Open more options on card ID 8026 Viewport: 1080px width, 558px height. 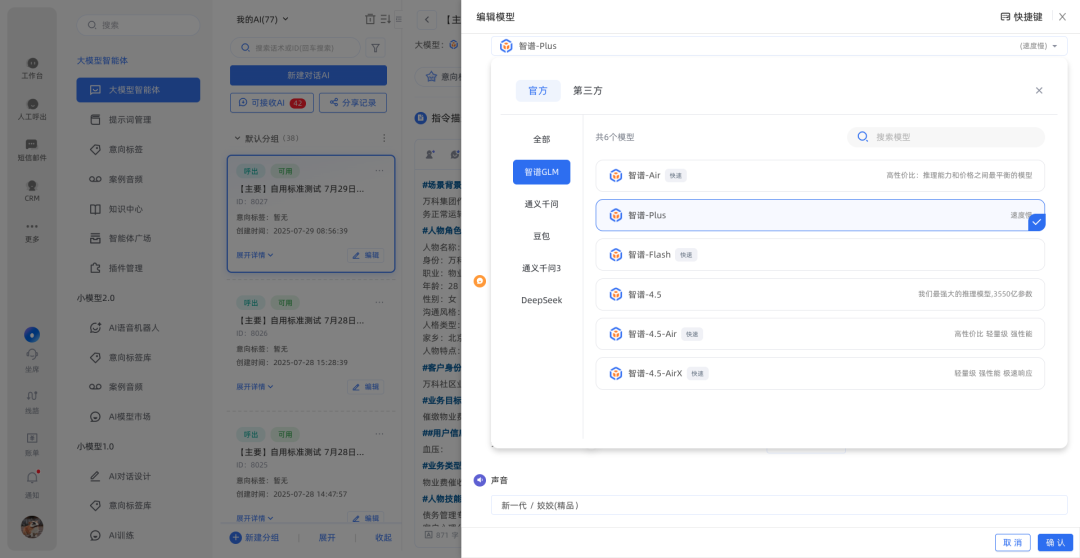pyautogui.click(x=380, y=302)
